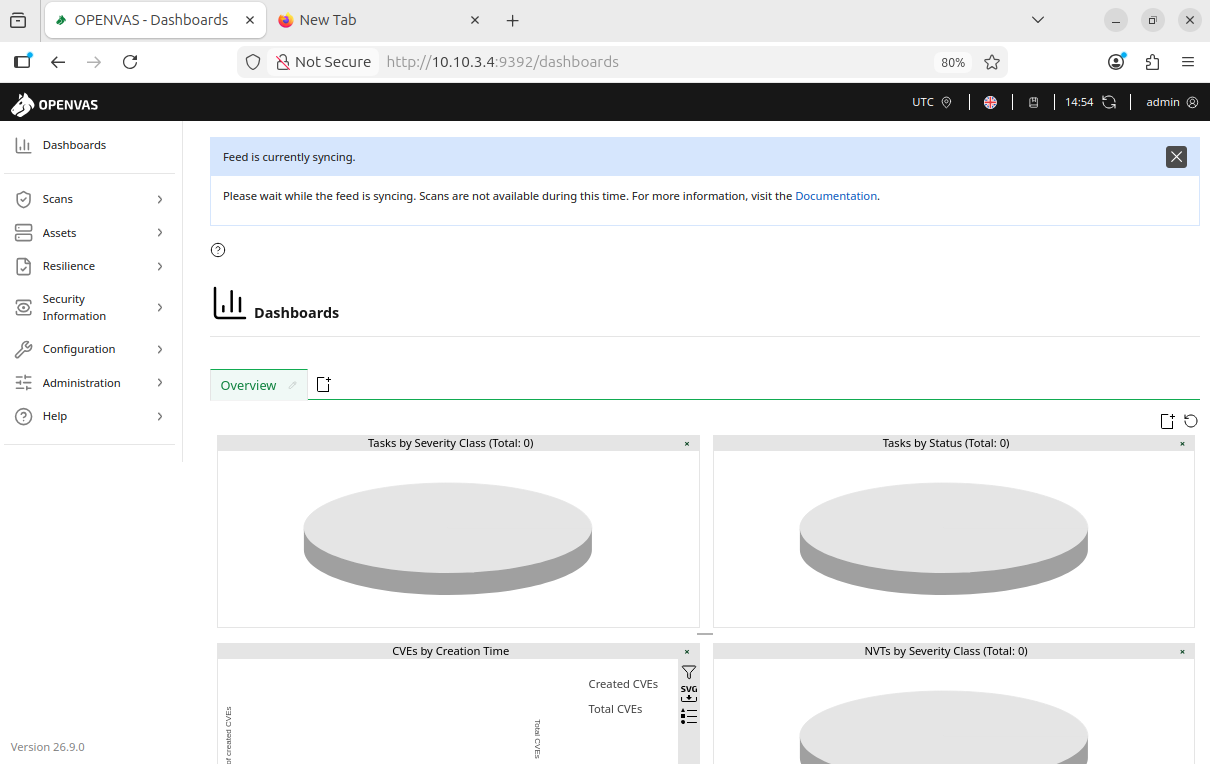This screenshot has height=764, width=1210.
Task: Open the help icon above Dashboards heading
Action: tap(218, 250)
